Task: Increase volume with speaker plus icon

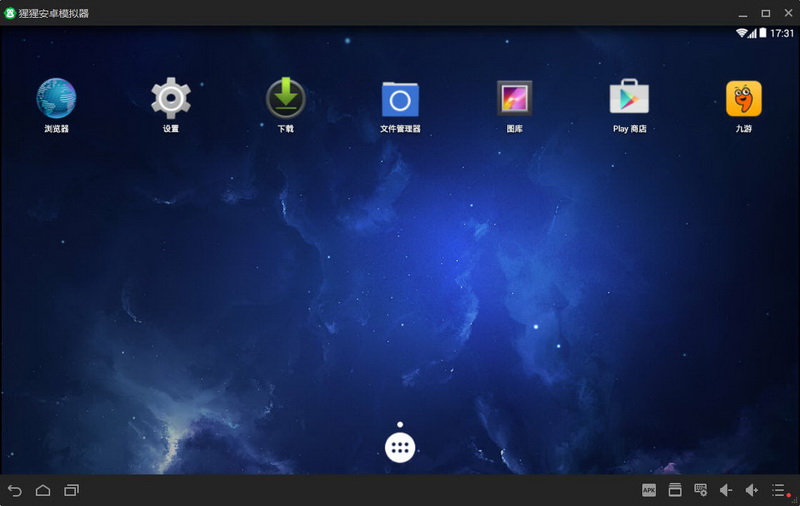Action: [x=752, y=490]
